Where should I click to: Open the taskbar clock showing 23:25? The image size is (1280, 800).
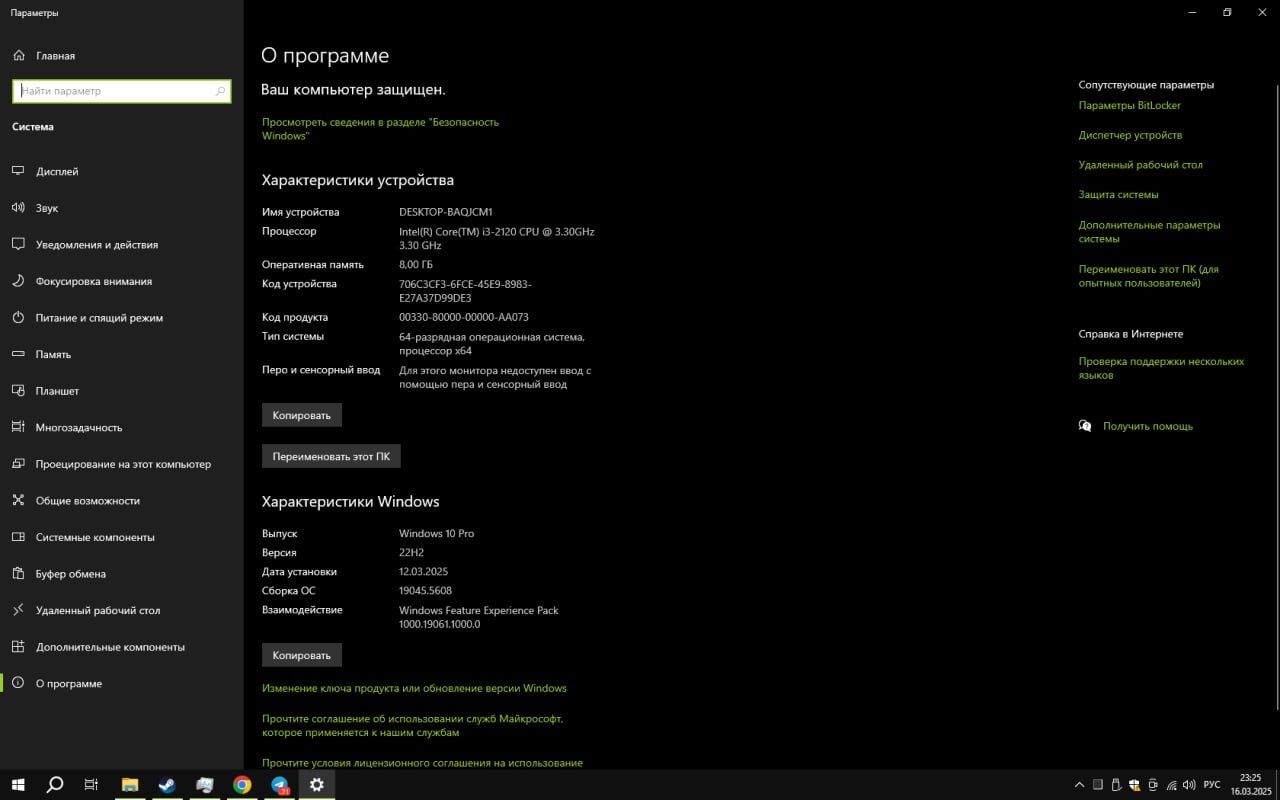[1250, 785]
